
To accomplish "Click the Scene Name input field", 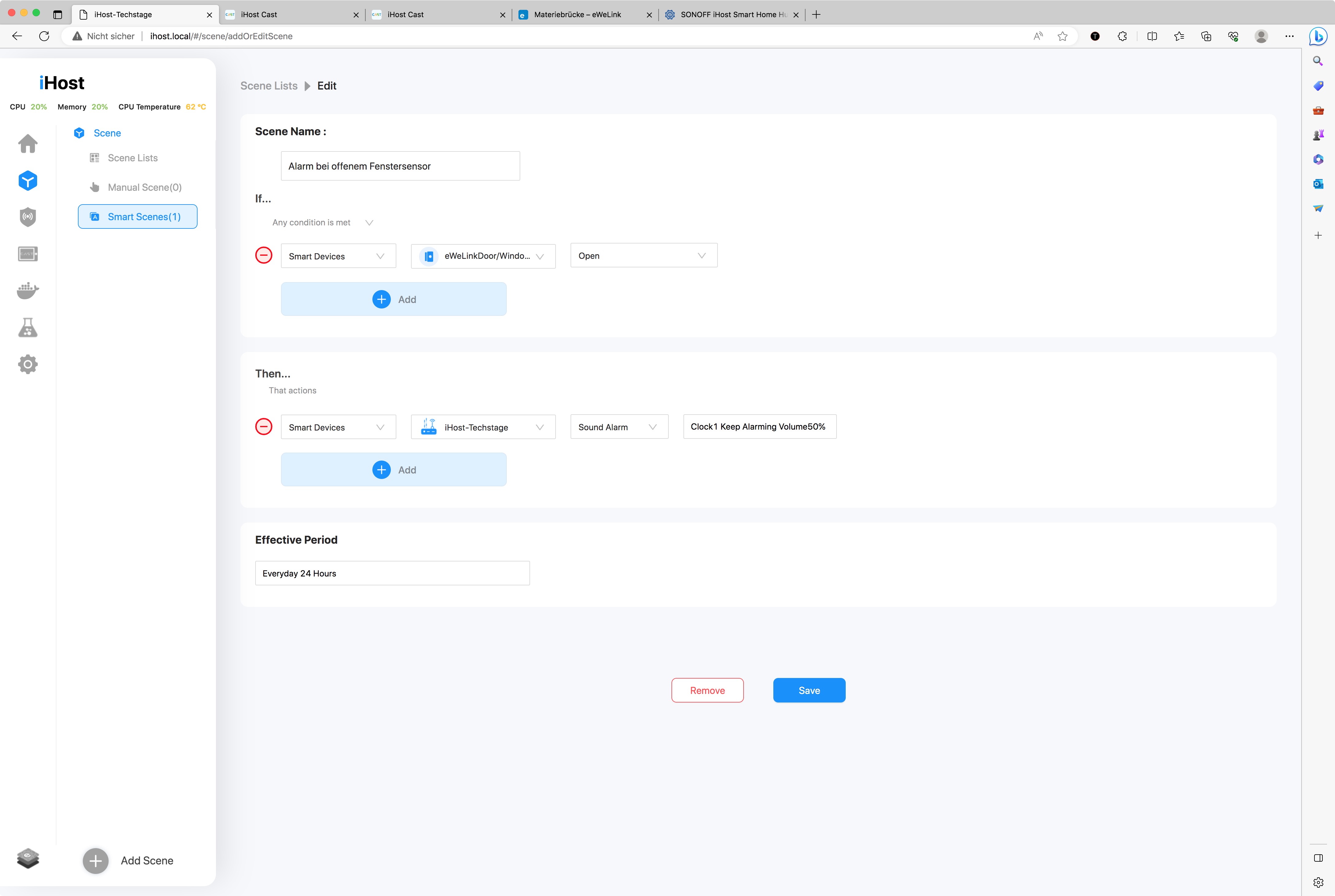I will point(400,166).
